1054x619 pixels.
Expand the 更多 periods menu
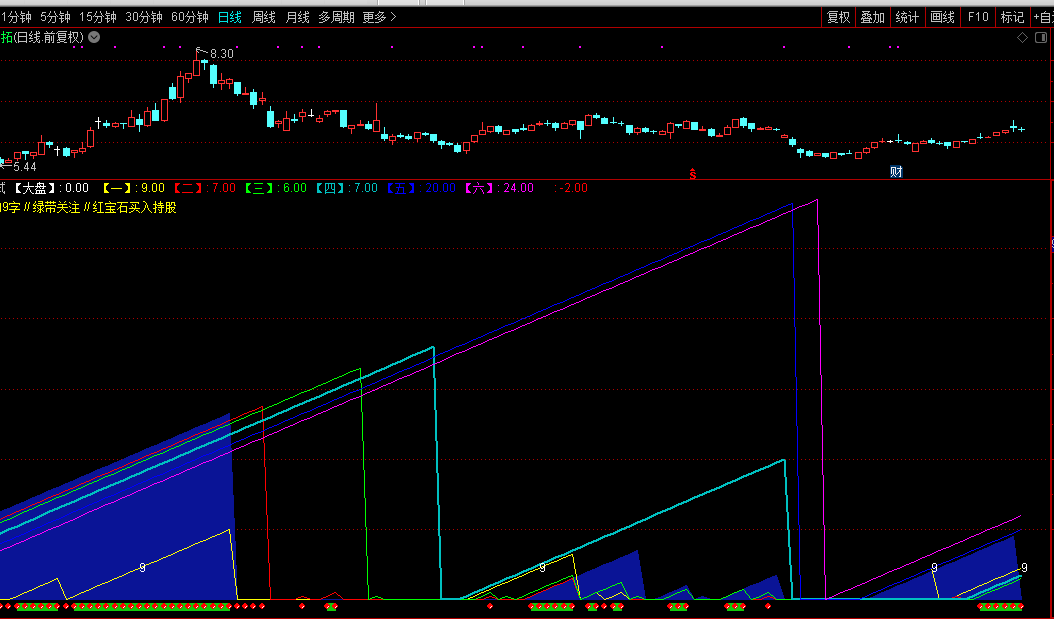click(379, 17)
